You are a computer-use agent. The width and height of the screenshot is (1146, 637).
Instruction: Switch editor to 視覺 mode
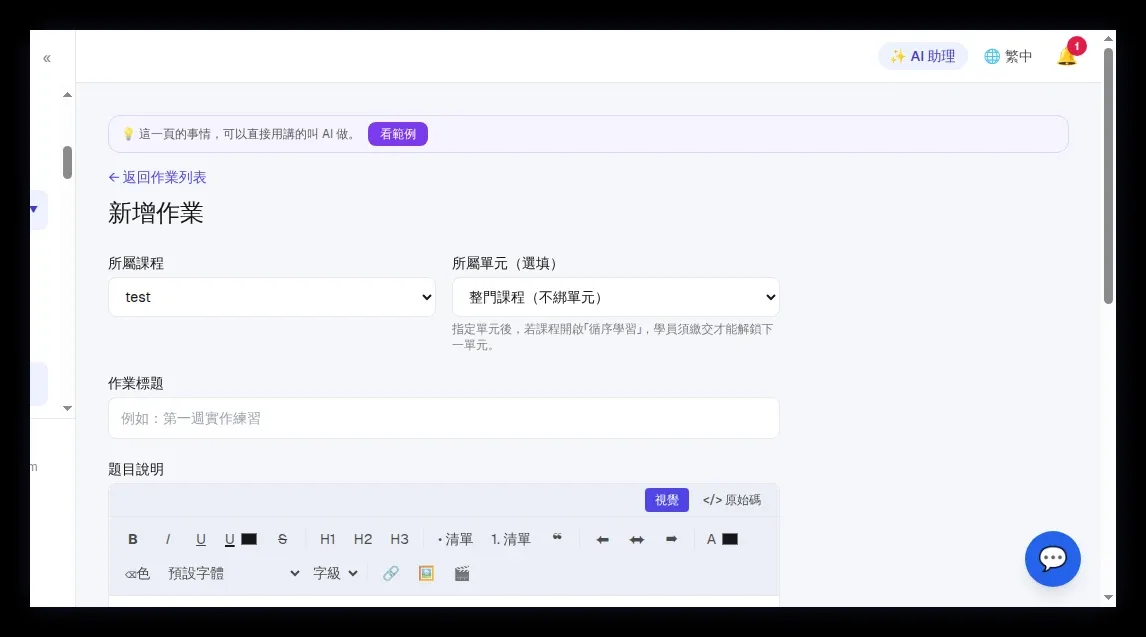(x=667, y=500)
